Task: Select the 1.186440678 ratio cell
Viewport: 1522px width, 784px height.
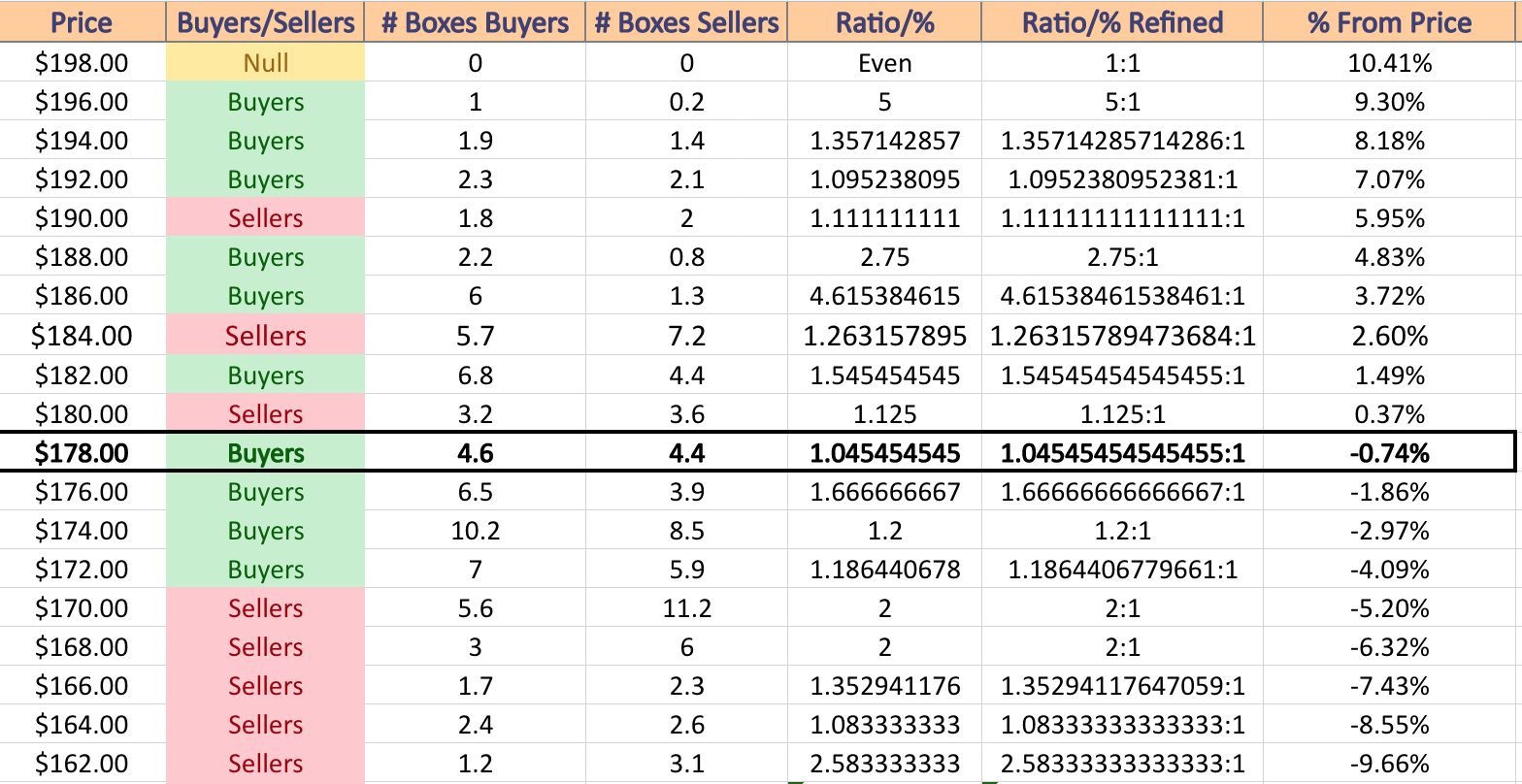Action: point(884,570)
